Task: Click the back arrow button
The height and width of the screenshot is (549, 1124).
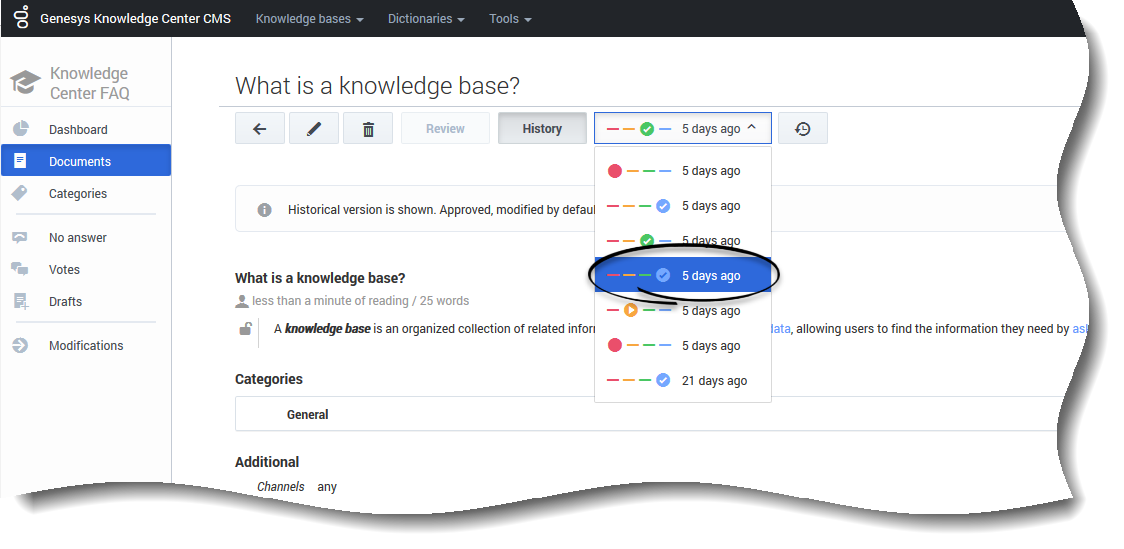Action: pos(260,129)
